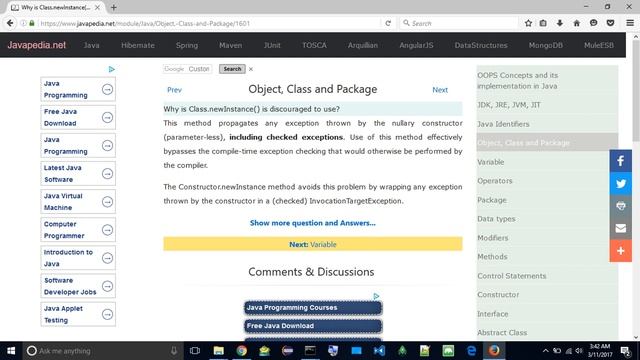Share the page by email envelope icon

coord(620,228)
